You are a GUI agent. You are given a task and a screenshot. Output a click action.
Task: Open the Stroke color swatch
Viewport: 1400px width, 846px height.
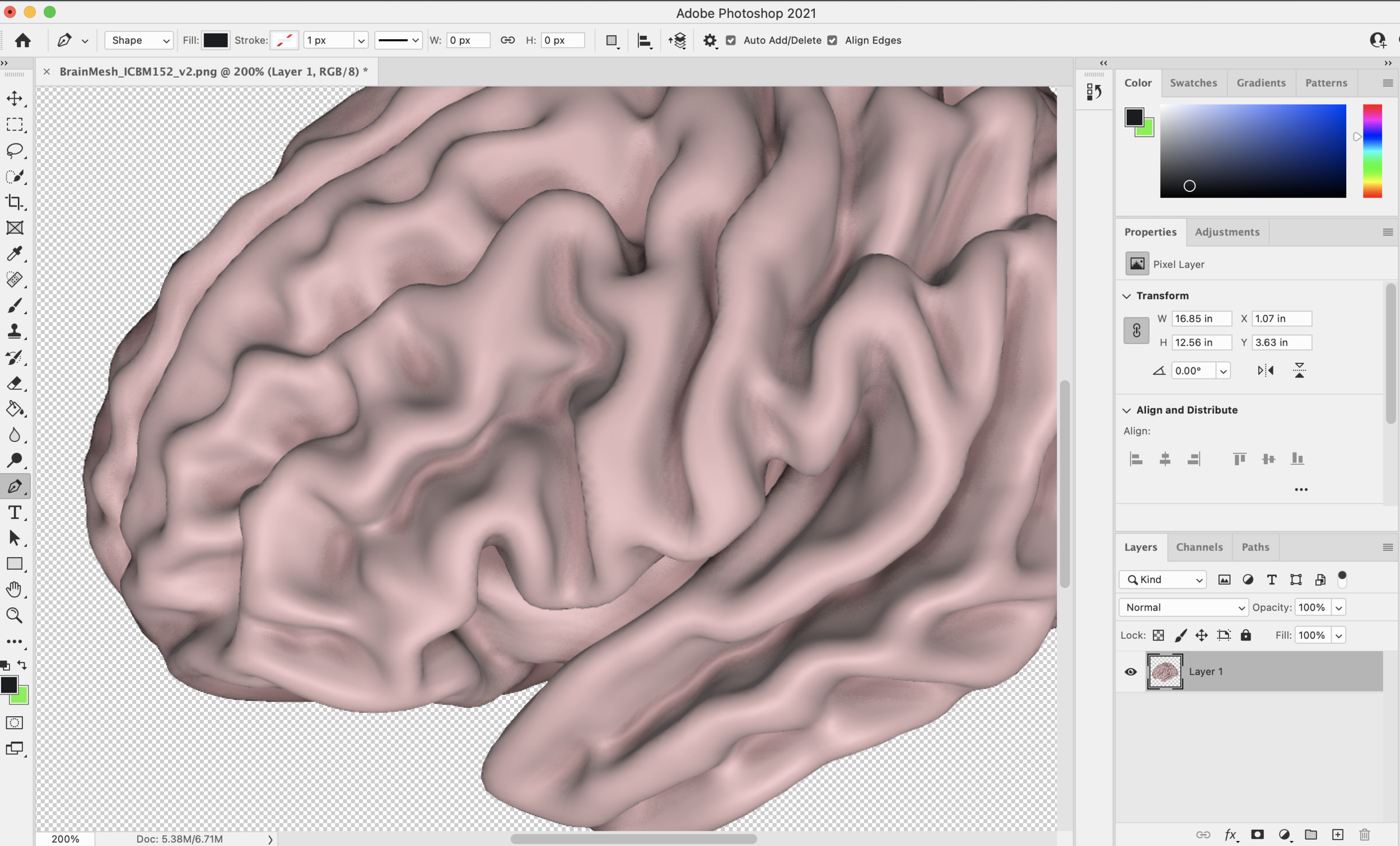pos(284,40)
